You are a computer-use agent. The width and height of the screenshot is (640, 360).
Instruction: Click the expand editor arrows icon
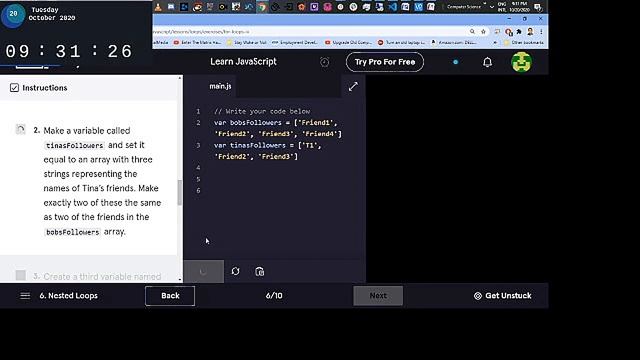(353, 87)
